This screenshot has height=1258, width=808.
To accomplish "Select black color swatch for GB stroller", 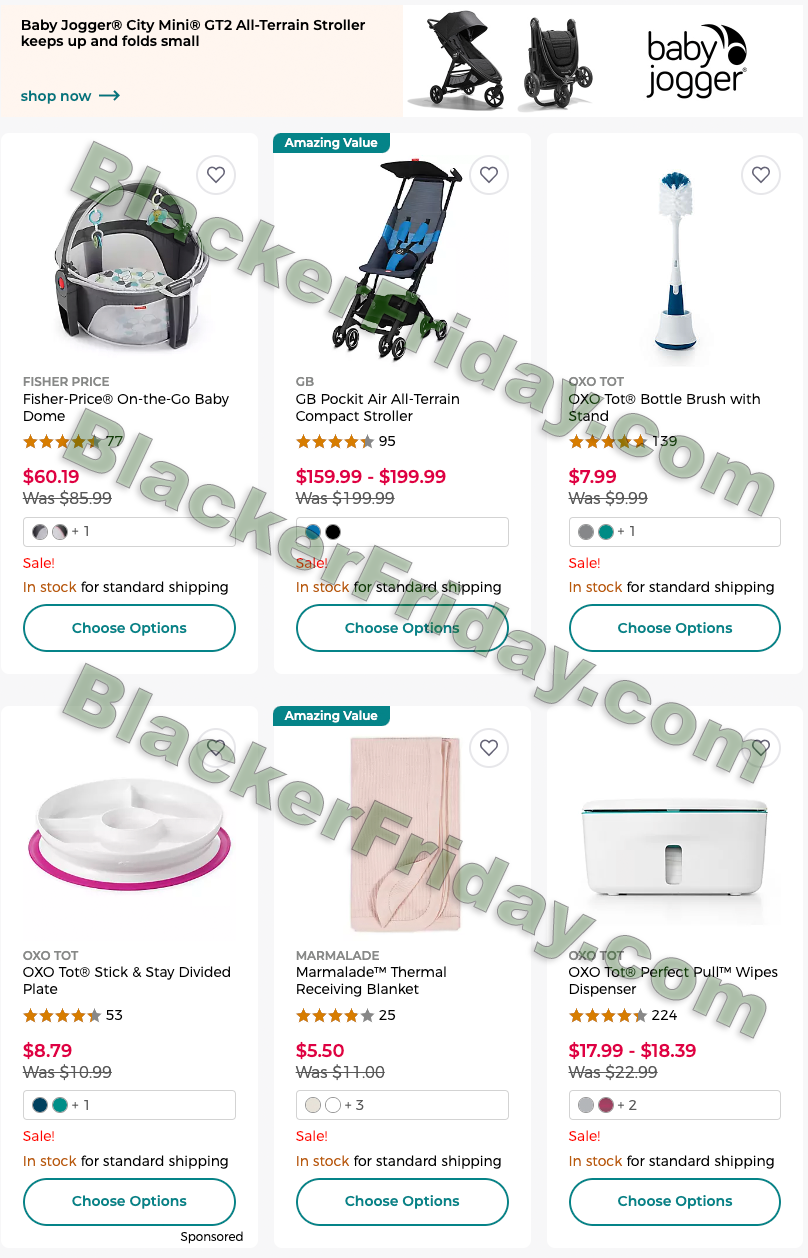I will (x=333, y=532).
